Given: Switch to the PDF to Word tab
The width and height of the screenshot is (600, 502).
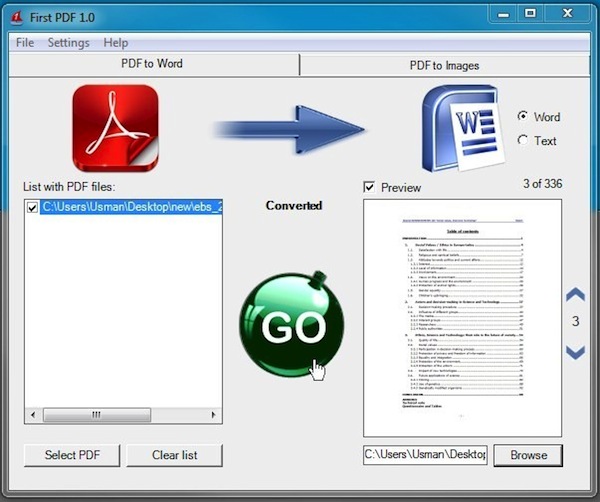Looking at the screenshot, I should [153, 64].
